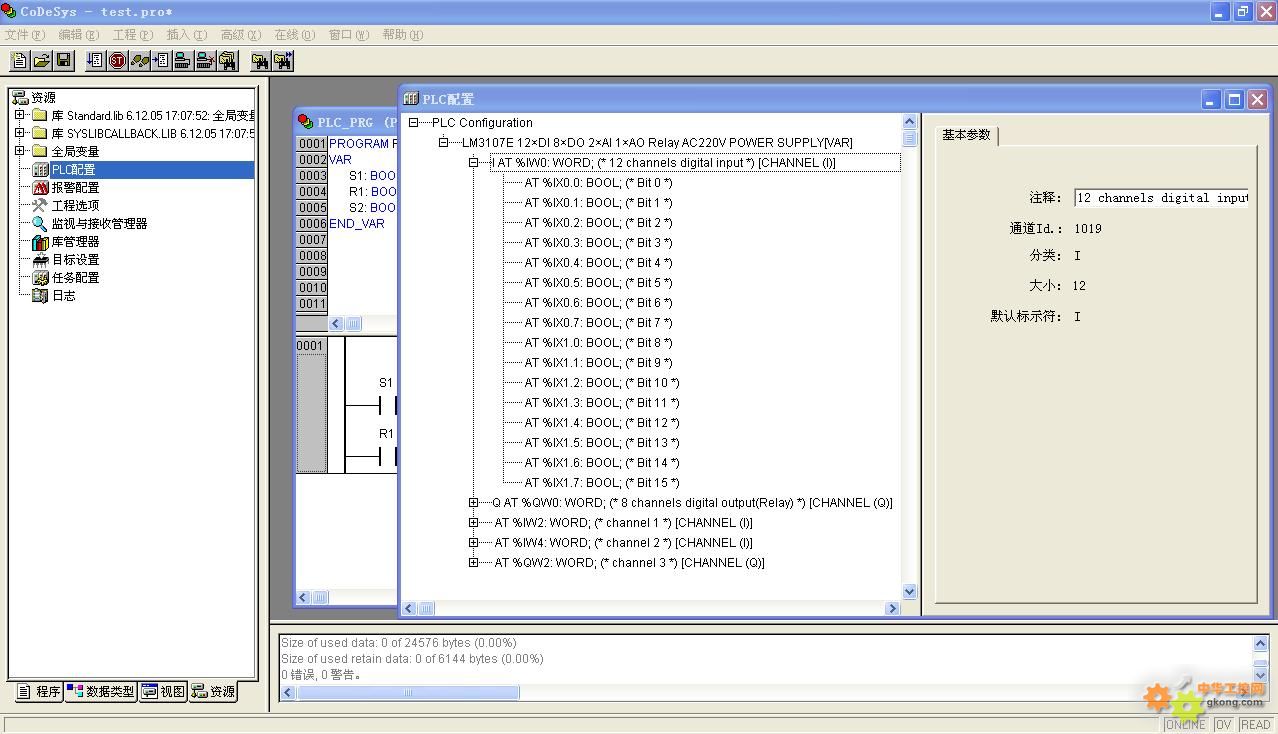Expand the 库 SYSLIBCALLBACK.LIB node
This screenshot has height=734, width=1278.
pos(19,133)
